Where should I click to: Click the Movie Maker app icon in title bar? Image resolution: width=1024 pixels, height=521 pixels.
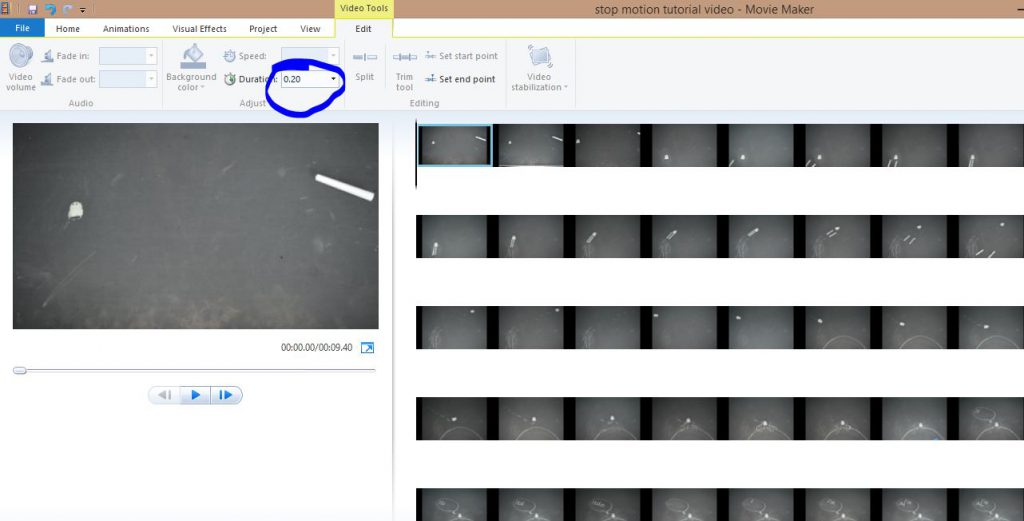(6, 9)
